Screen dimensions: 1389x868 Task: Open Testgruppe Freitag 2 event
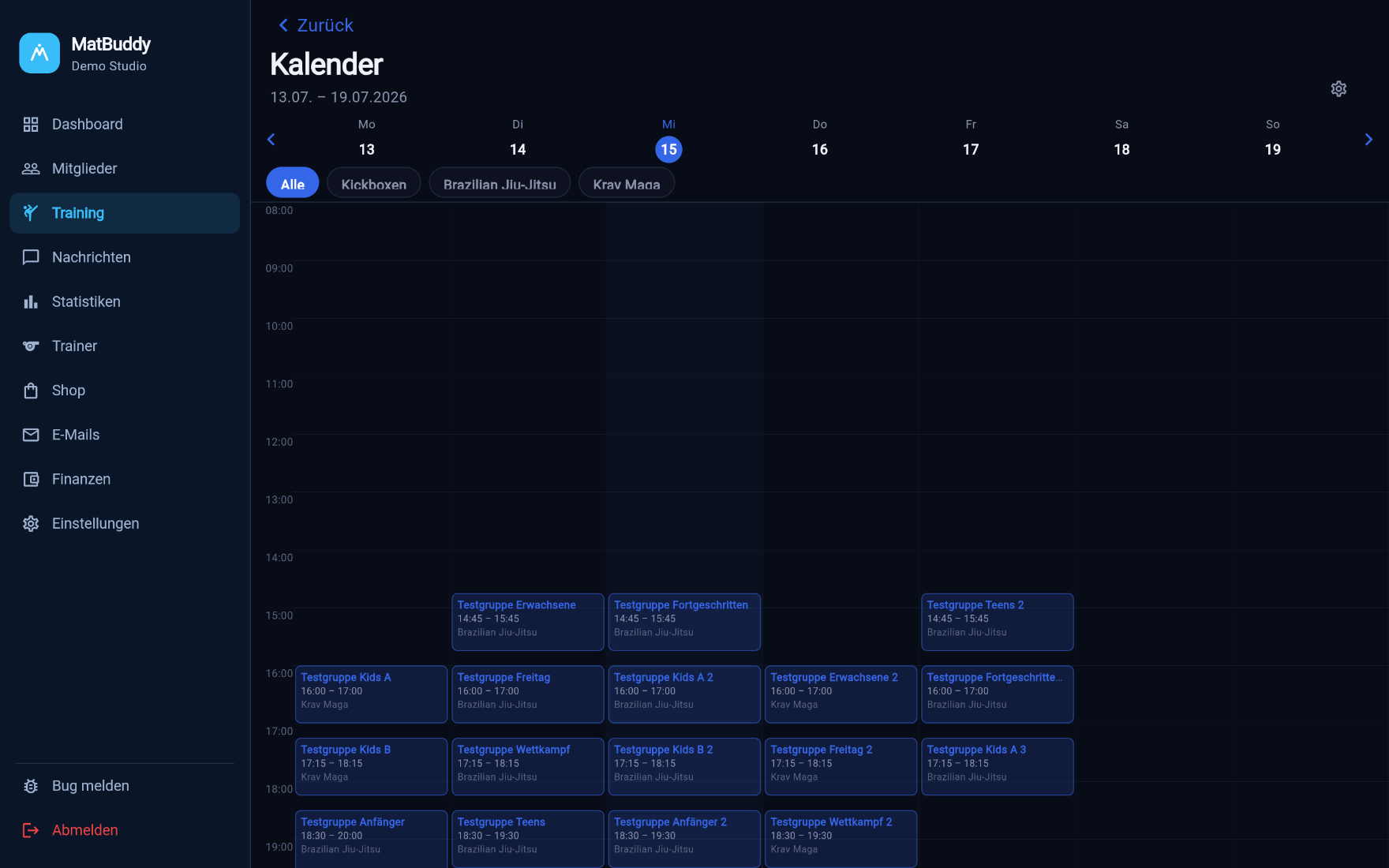click(x=841, y=766)
